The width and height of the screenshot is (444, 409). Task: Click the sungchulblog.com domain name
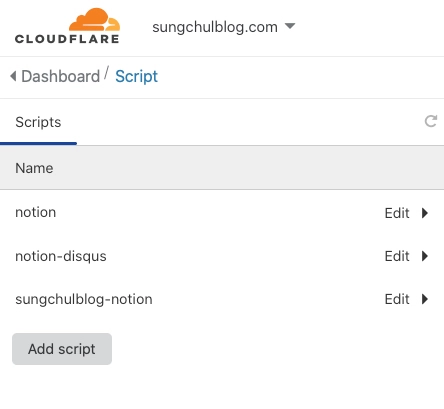click(215, 27)
